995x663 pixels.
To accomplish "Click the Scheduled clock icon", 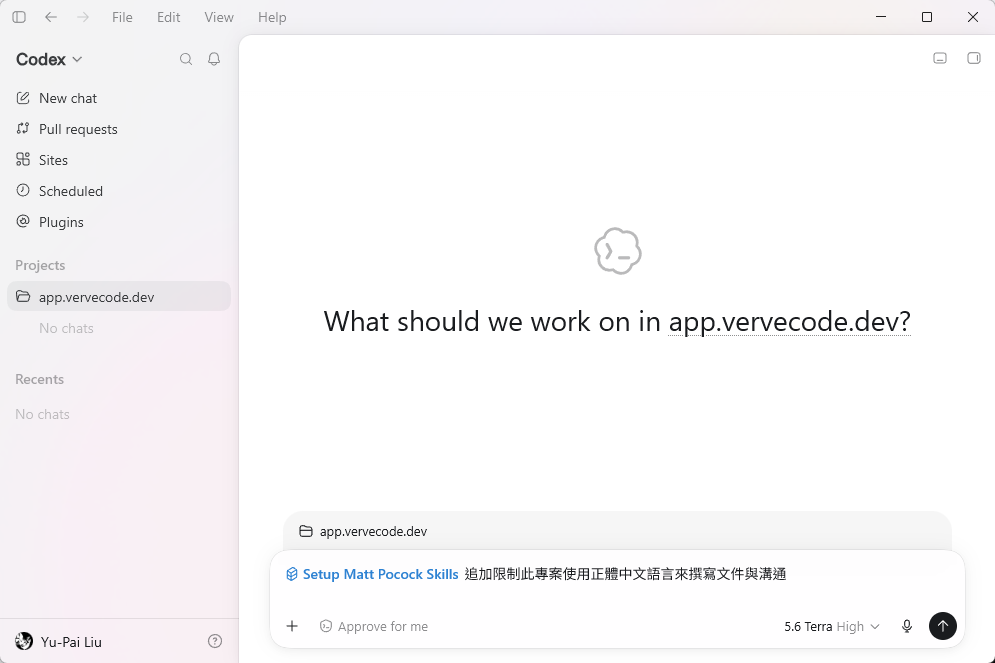I will (23, 190).
